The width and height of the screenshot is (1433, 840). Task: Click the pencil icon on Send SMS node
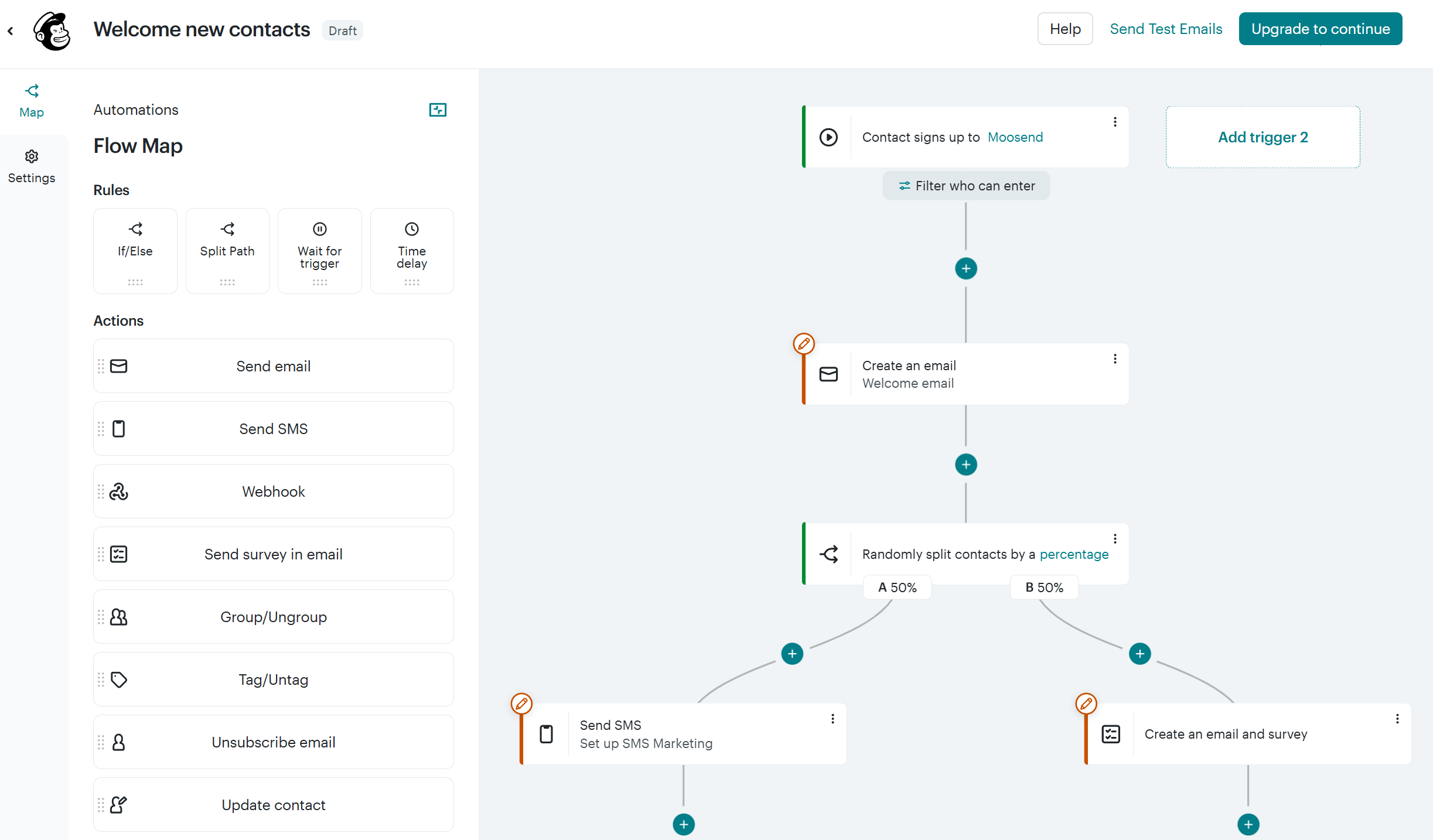click(521, 704)
